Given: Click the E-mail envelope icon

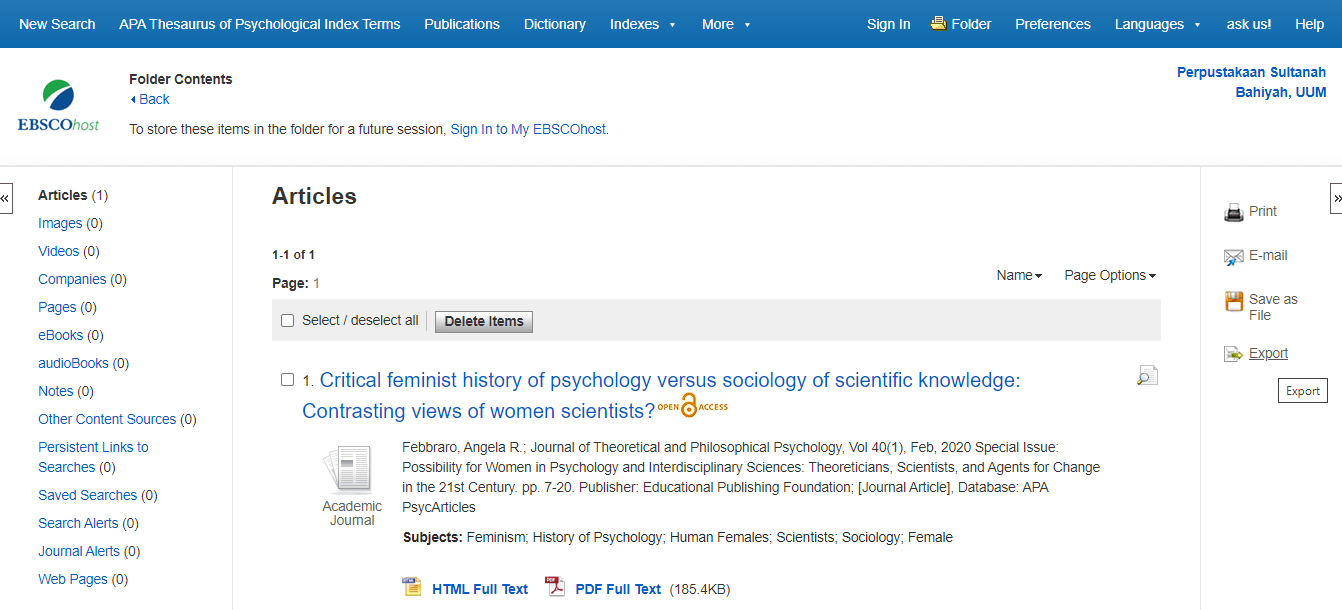Looking at the screenshot, I should click(x=1233, y=257).
